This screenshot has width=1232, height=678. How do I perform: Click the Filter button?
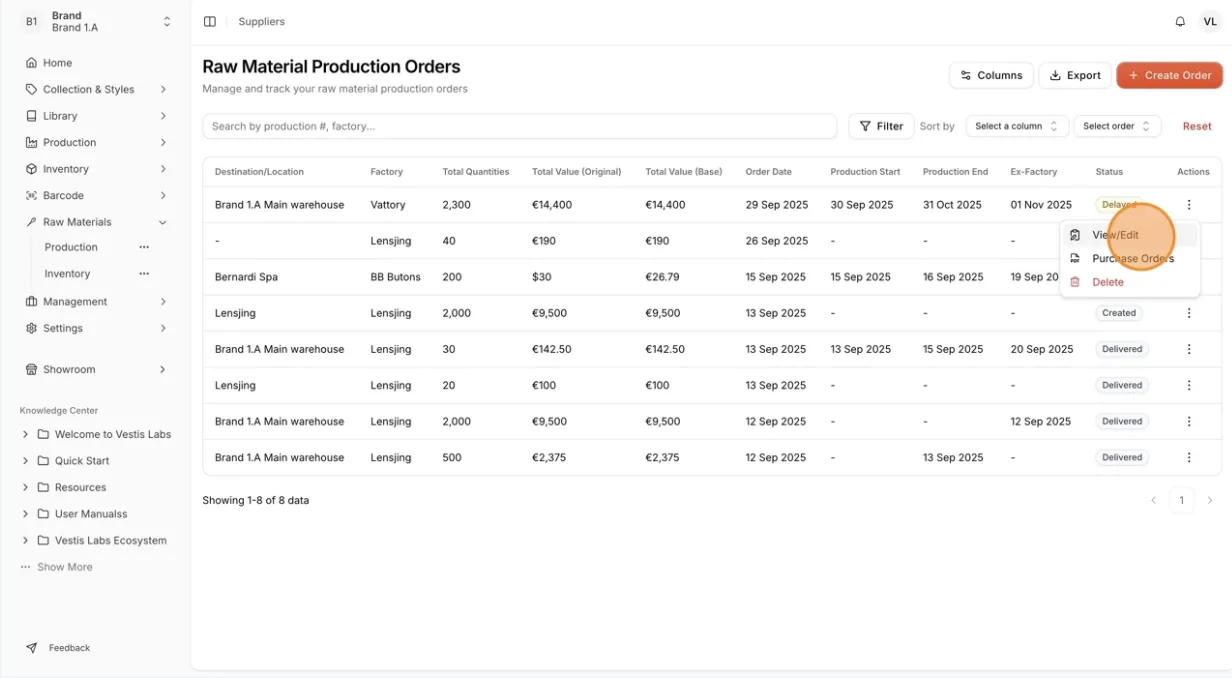(881, 126)
